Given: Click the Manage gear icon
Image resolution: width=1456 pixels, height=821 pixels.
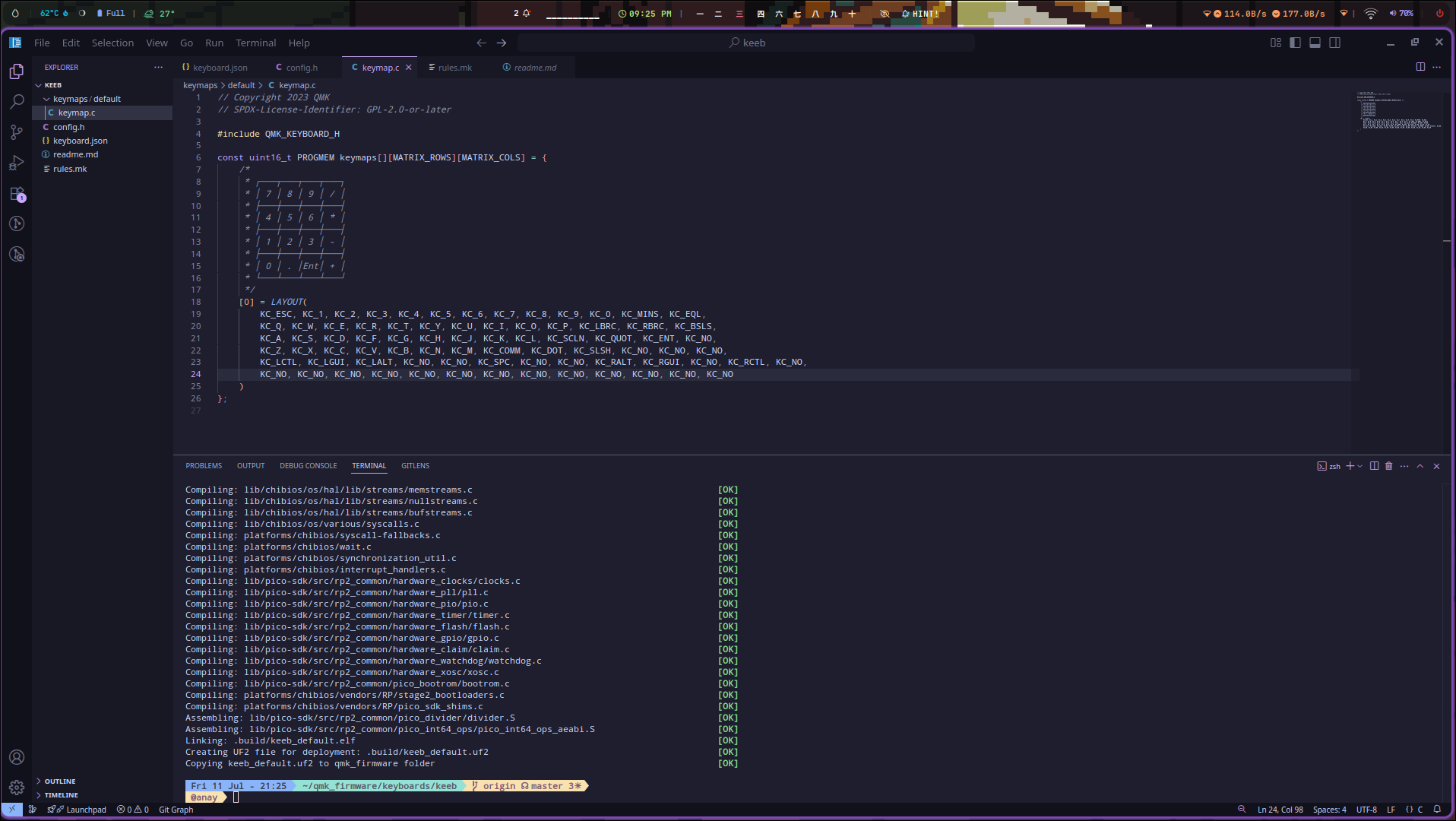Looking at the screenshot, I should coord(17,788).
